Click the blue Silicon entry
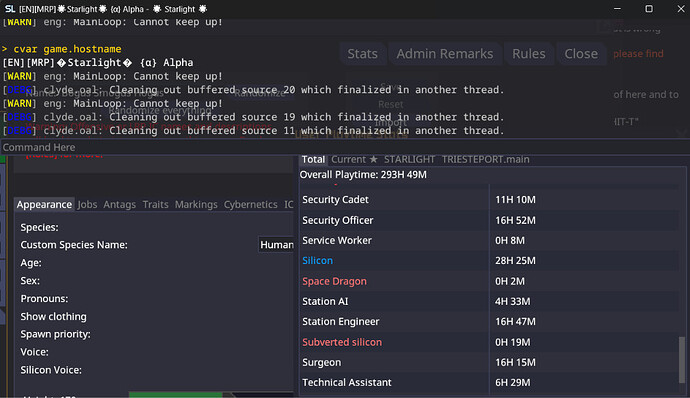This screenshot has width=690, height=398. pos(317,261)
